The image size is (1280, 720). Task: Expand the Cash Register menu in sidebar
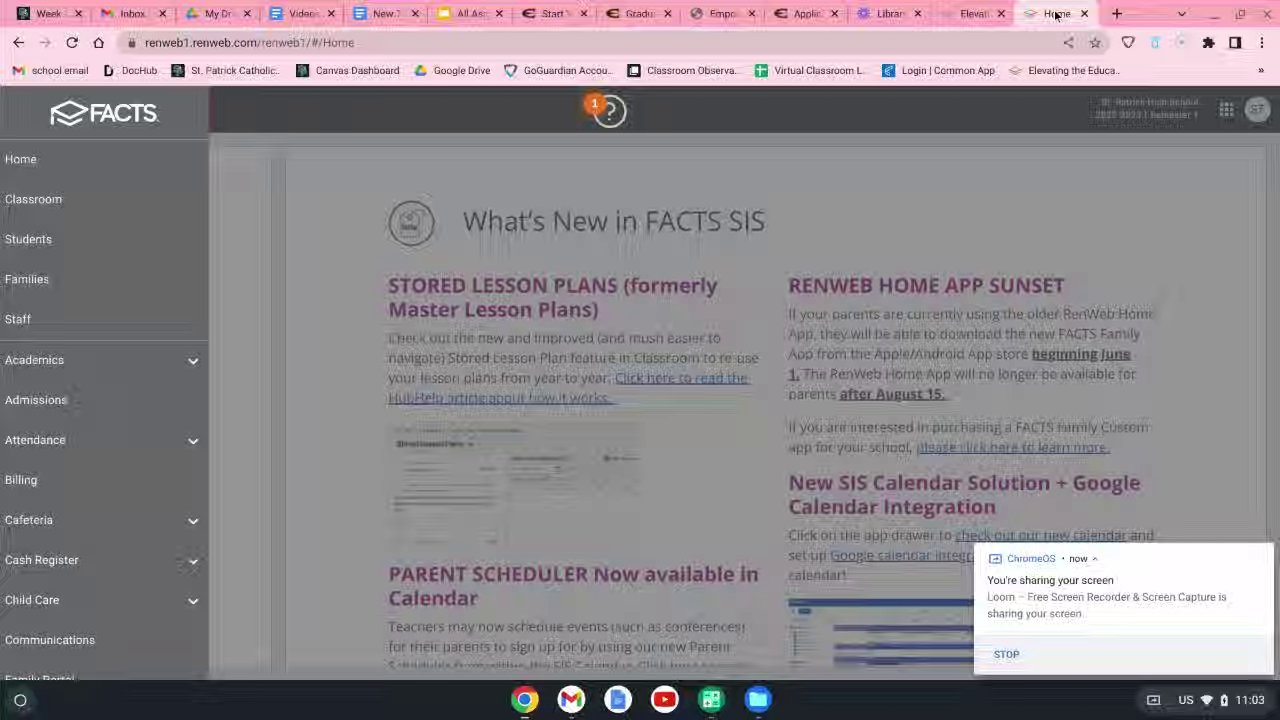point(193,560)
